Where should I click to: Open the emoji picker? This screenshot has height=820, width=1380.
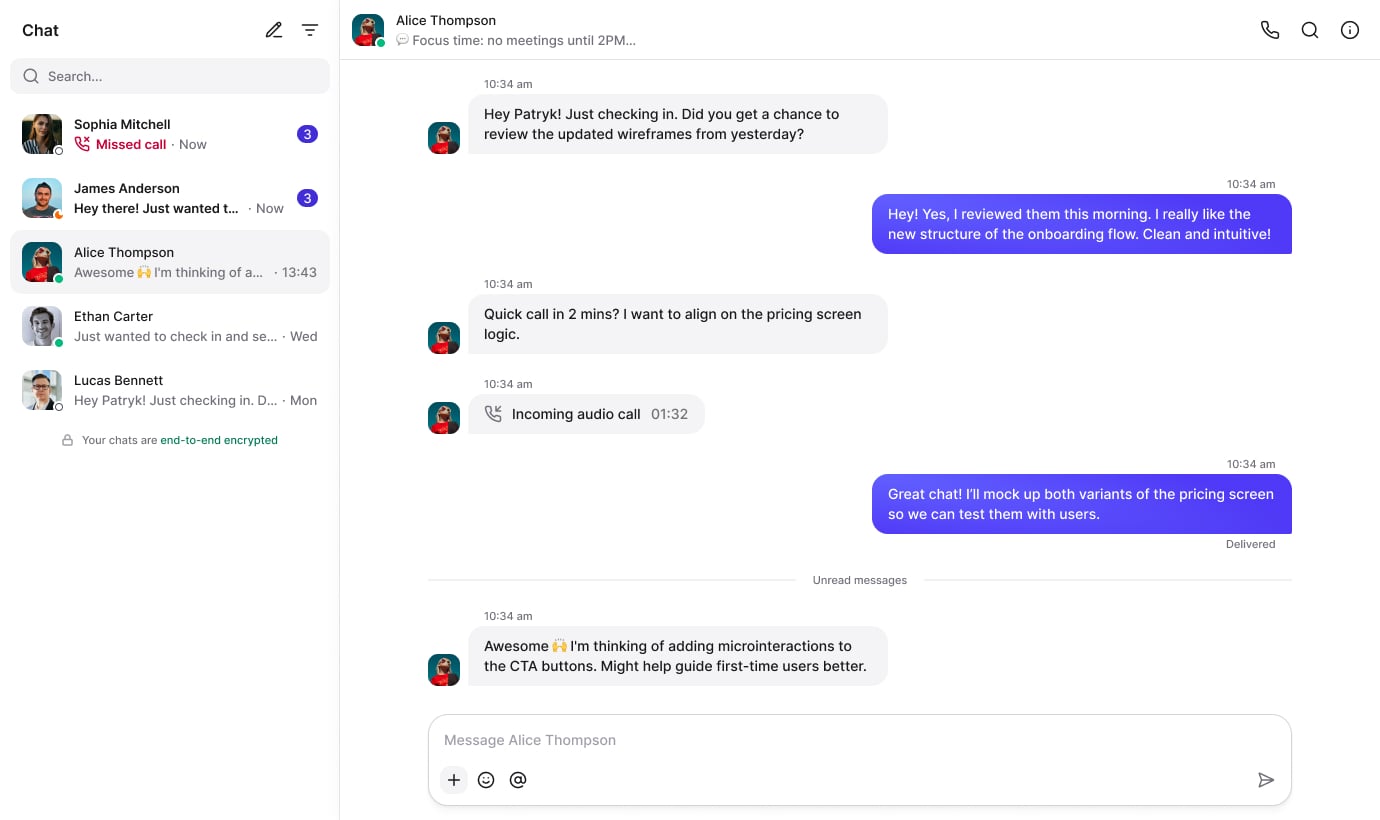[x=486, y=780]
